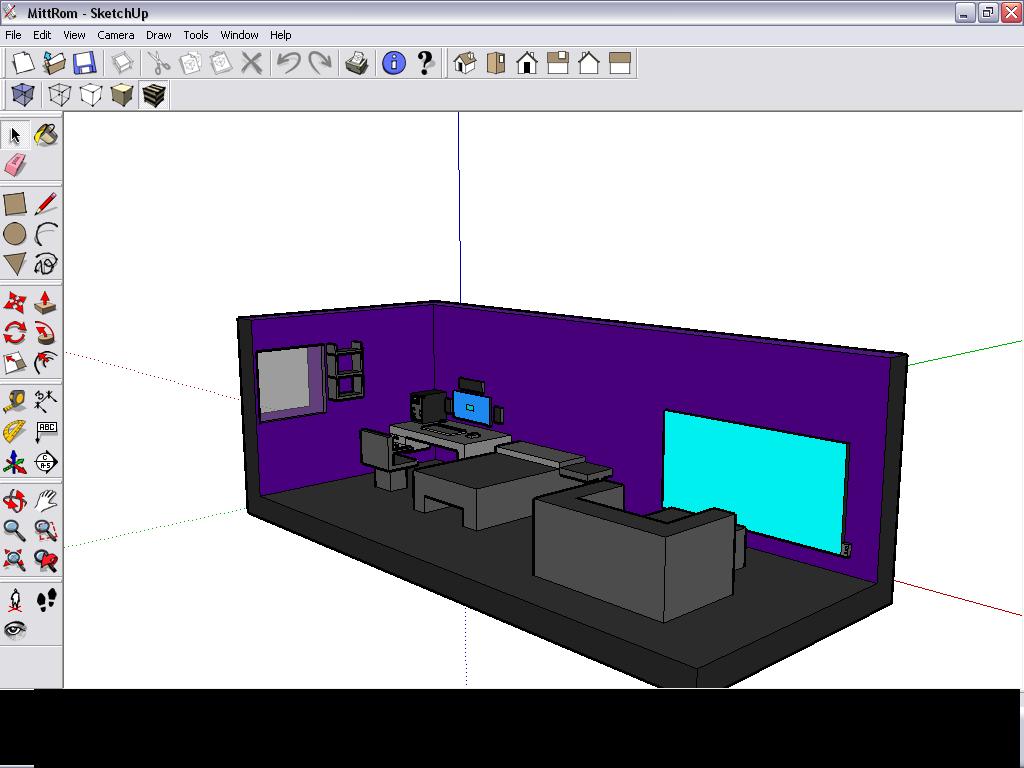Create a new file from toolbar
The image size is (1024, 768).
[x=23, y=63]
